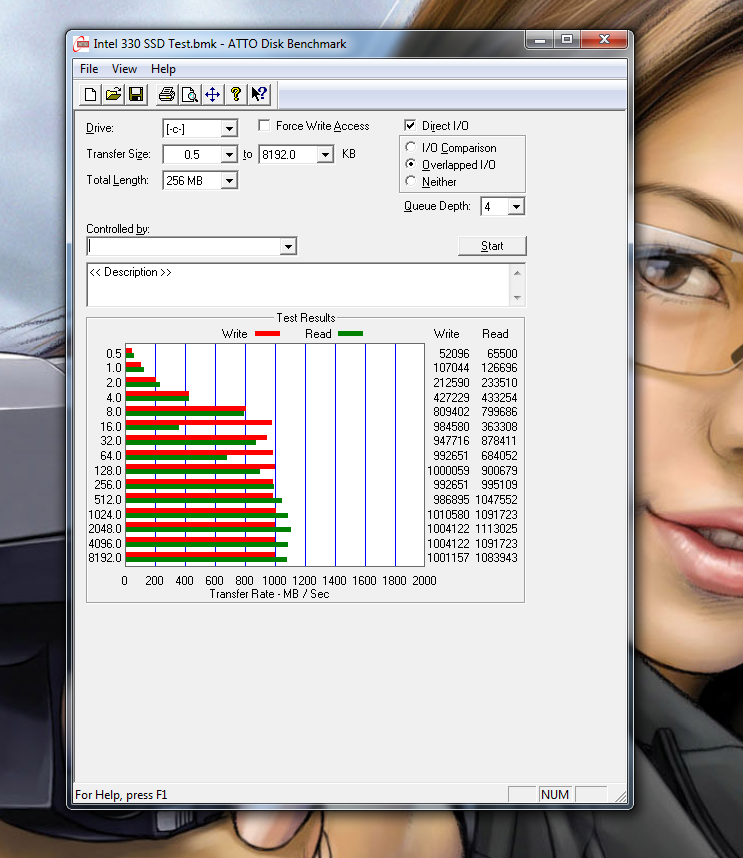Click the 1024.0 transfer size row label
This screenshot has width=743, height=858.
click(x=105, y=515)
